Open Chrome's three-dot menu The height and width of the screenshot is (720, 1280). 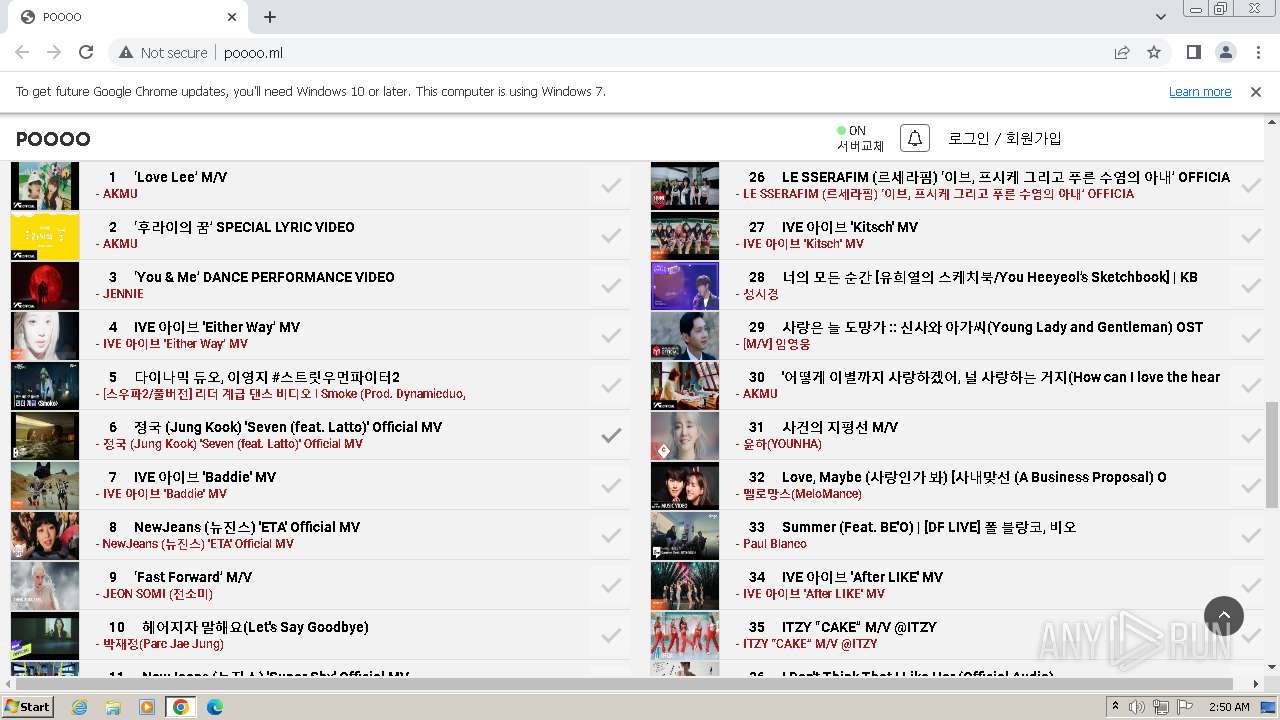coord(1257,52)
